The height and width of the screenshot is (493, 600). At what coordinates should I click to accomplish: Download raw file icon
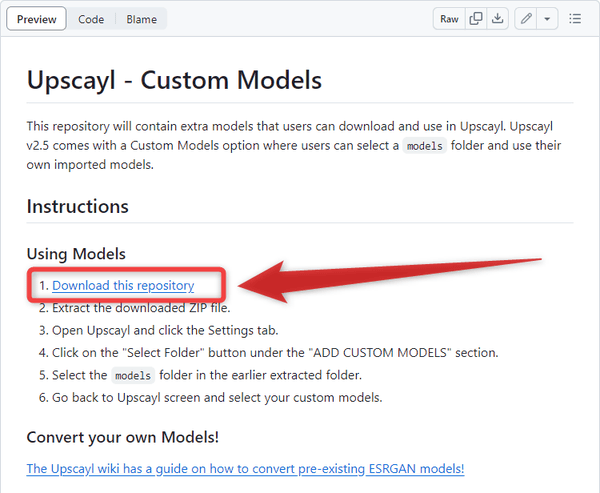coord(497,18)
